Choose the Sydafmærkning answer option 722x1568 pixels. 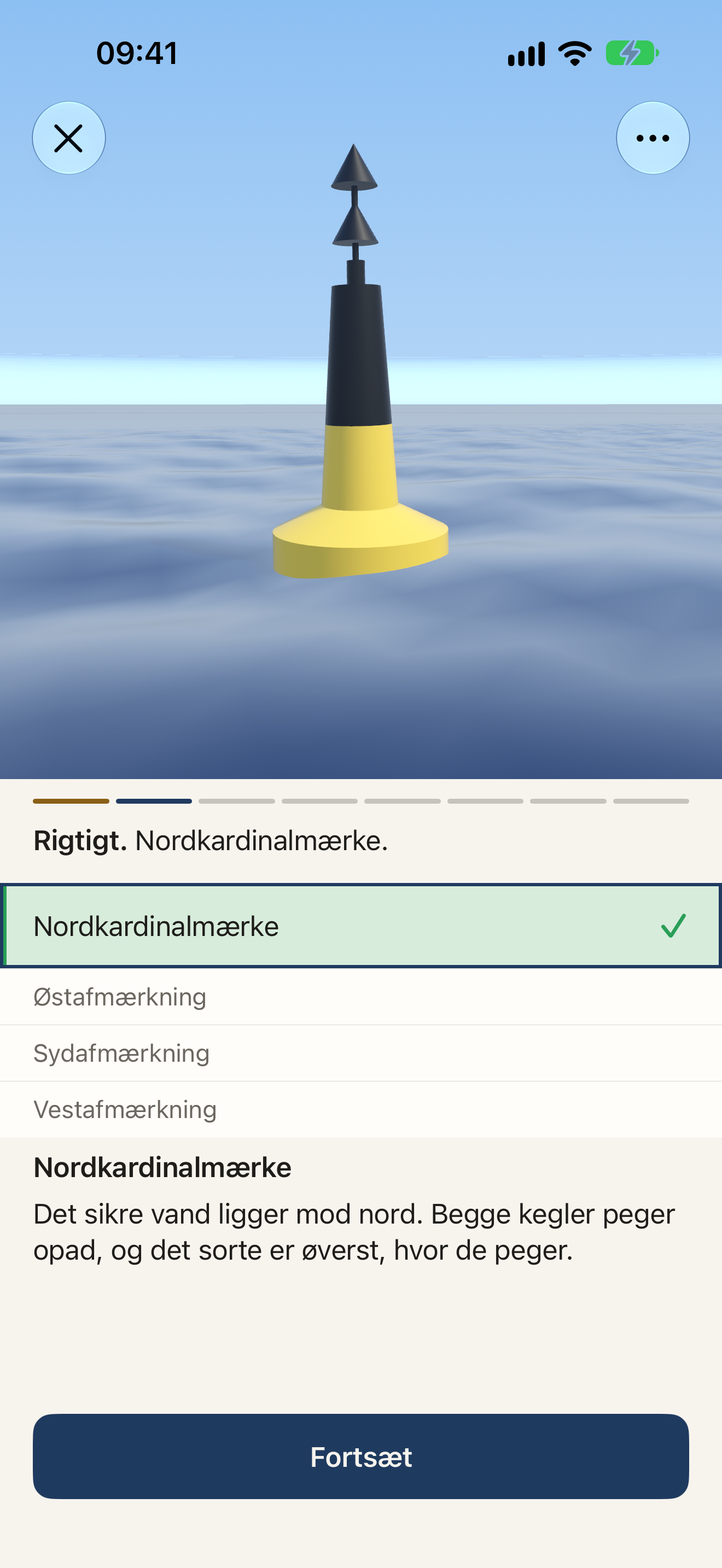361,1053
